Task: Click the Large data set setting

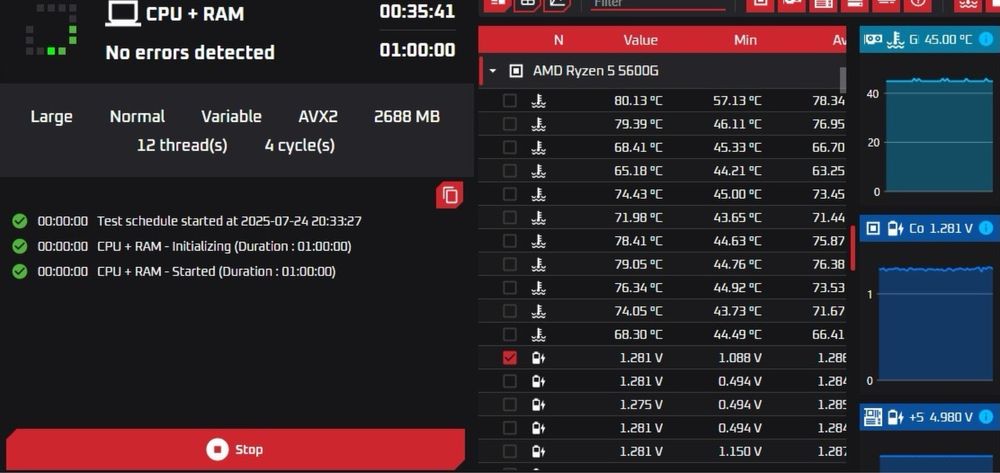Action: pyautogui.click(x=52, y=117)
